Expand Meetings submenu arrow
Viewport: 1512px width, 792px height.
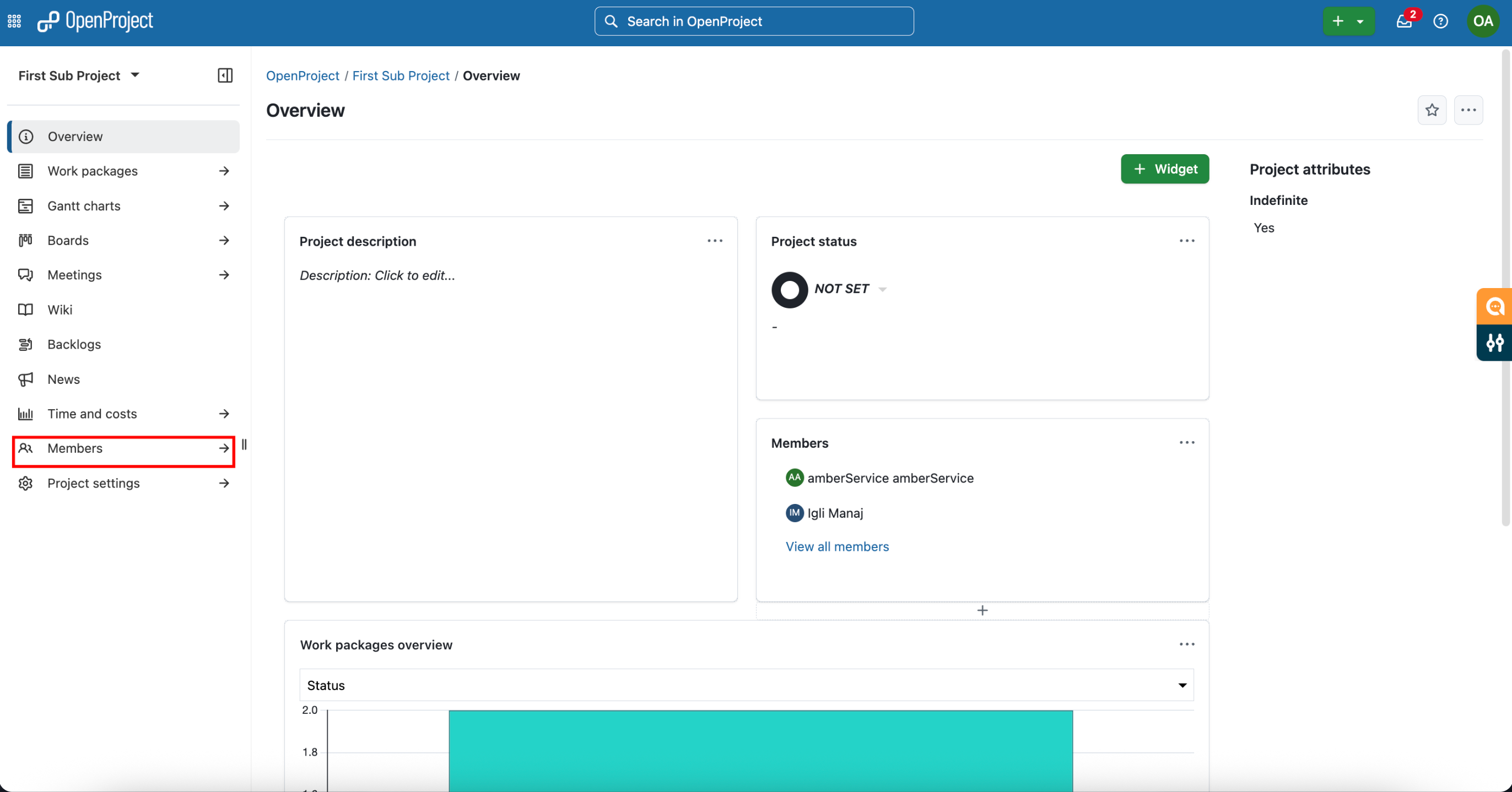(x=224, y=275)
